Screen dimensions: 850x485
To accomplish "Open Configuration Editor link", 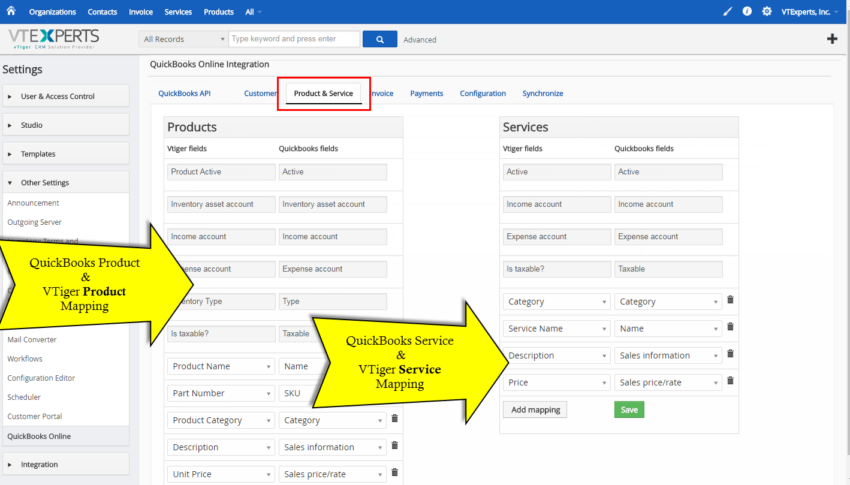I will [x=41, y=378].
